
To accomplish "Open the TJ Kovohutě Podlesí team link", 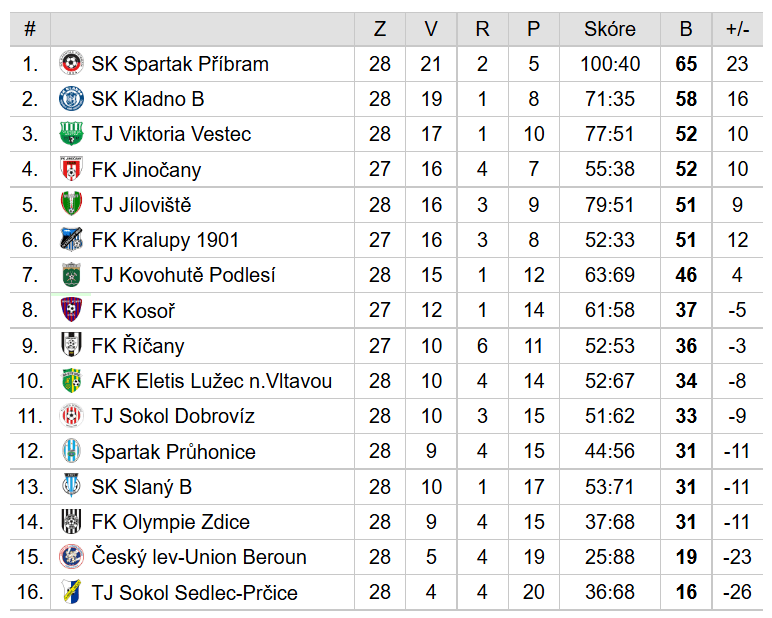I will coord(183,275).
